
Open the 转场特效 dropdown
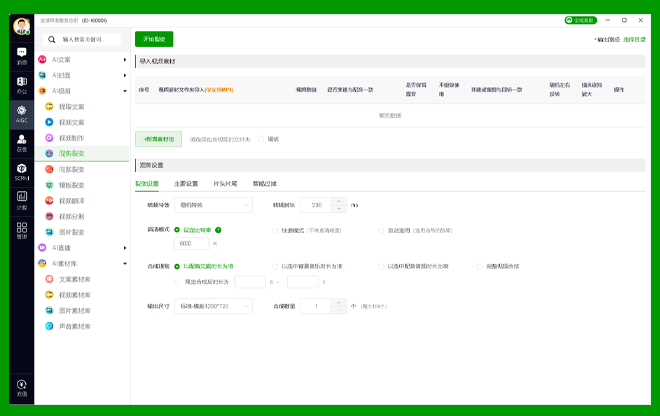point(213,205)
